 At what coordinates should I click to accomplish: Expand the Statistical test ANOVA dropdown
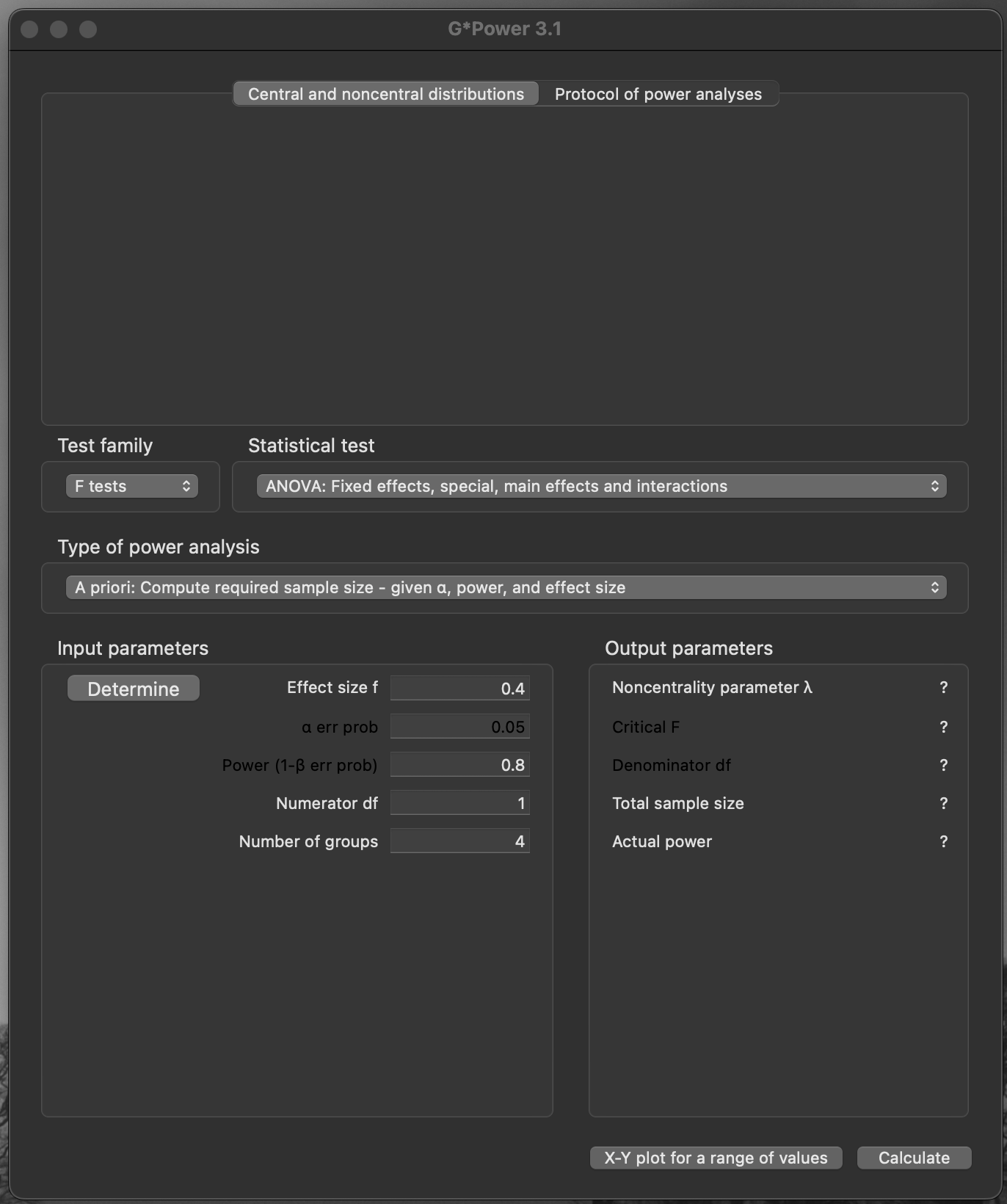(x=601, y=486)
